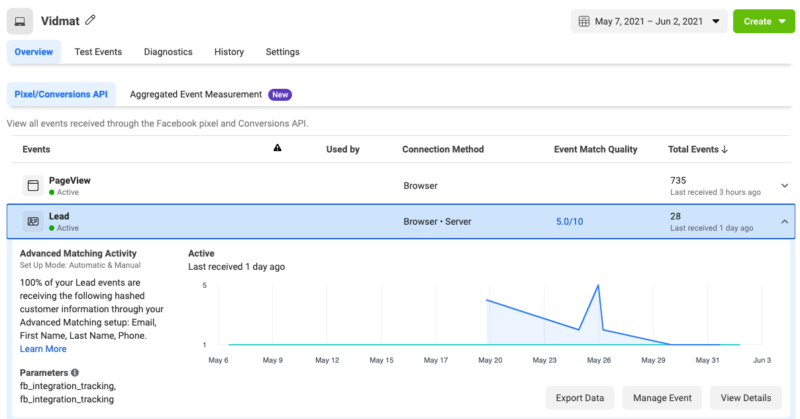Click the Events column header
Image resolution: width=800 pixels, height=419 pixels.
(x=36, y=150)
